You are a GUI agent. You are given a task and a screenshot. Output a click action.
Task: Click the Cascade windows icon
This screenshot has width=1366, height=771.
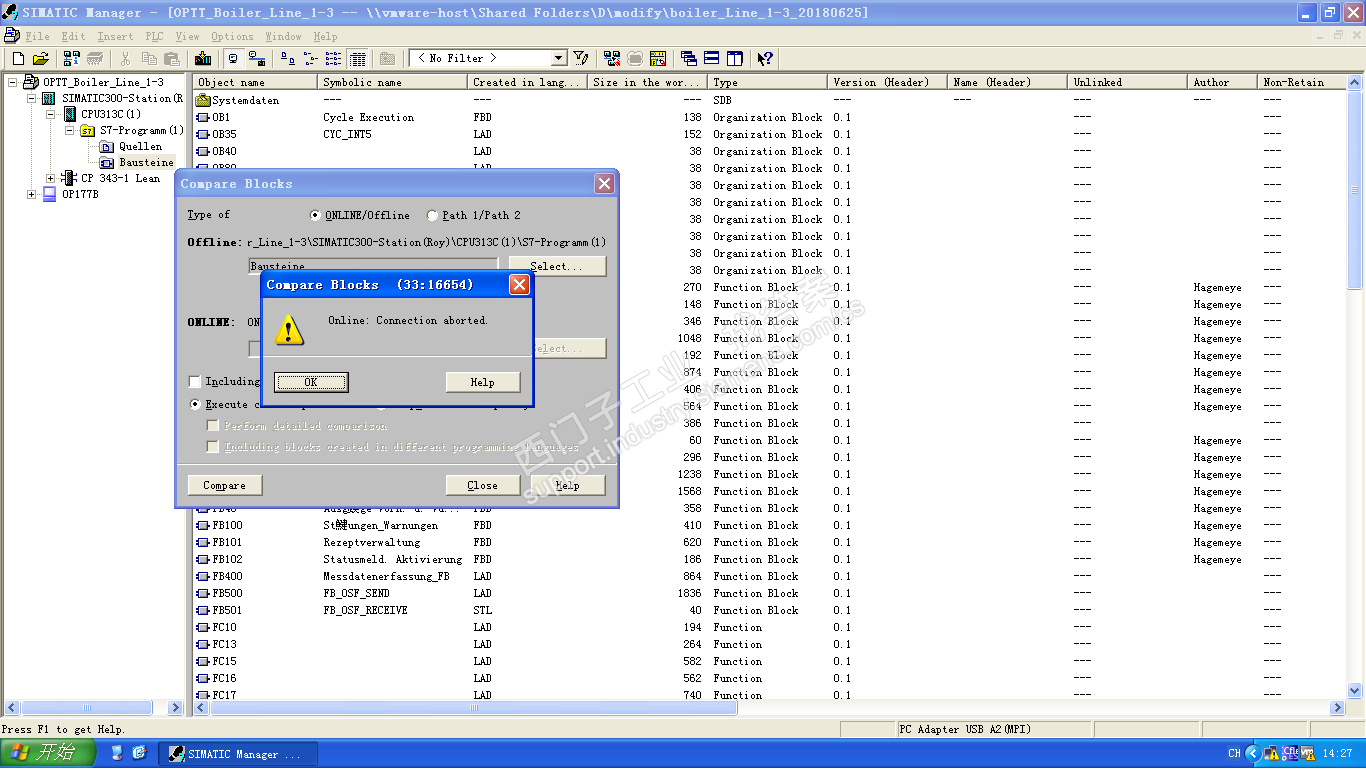(689, 59)
